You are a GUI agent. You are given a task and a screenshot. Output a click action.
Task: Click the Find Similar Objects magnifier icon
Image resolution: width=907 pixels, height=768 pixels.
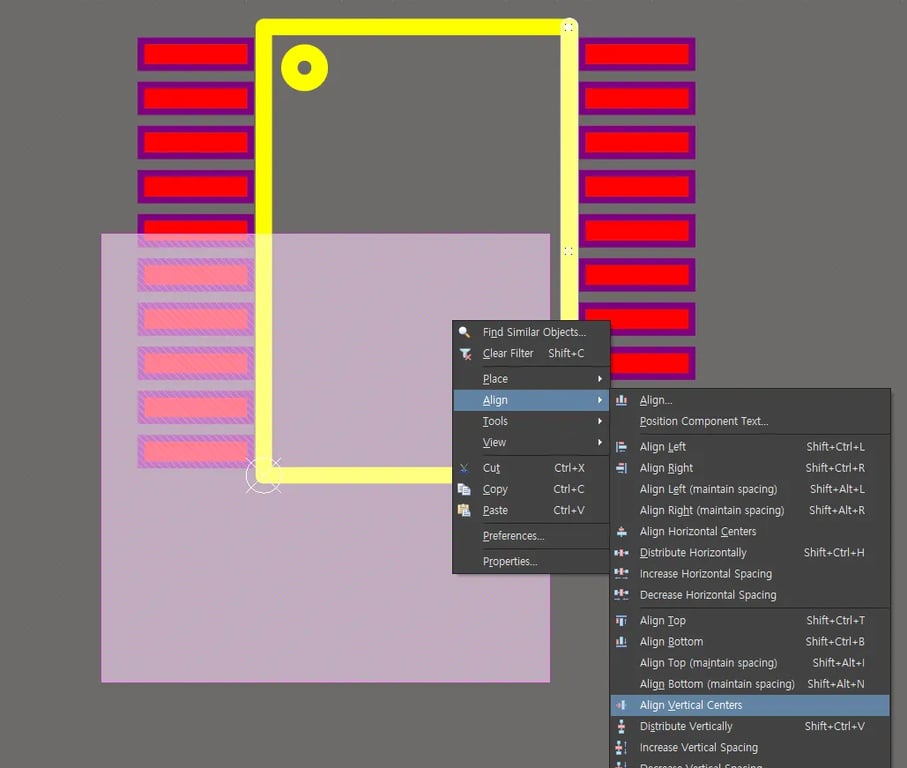tap(464, 332)
